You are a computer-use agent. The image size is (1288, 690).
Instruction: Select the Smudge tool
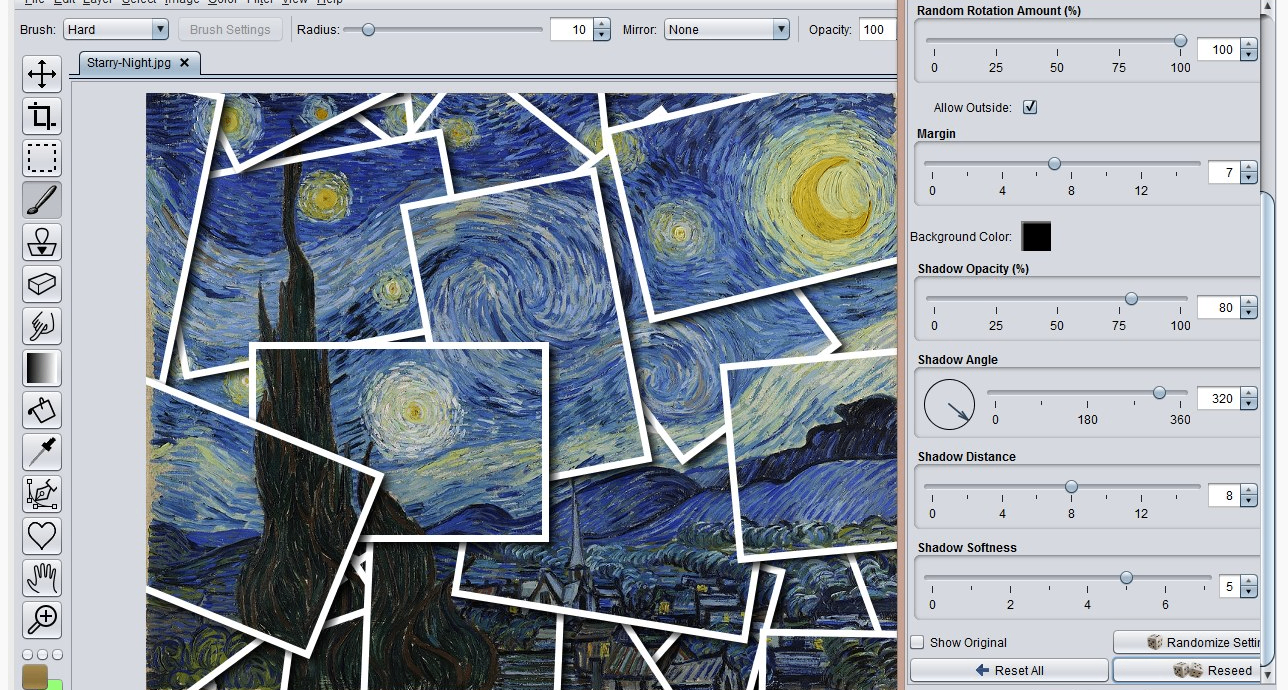pos(42,326)
